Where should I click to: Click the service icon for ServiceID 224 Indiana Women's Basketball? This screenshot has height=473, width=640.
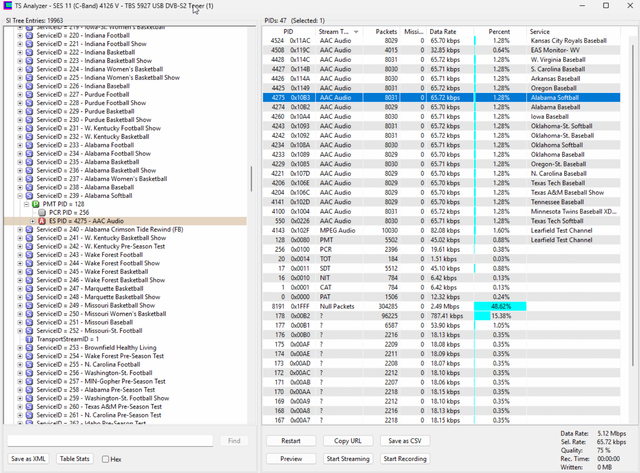29,69
